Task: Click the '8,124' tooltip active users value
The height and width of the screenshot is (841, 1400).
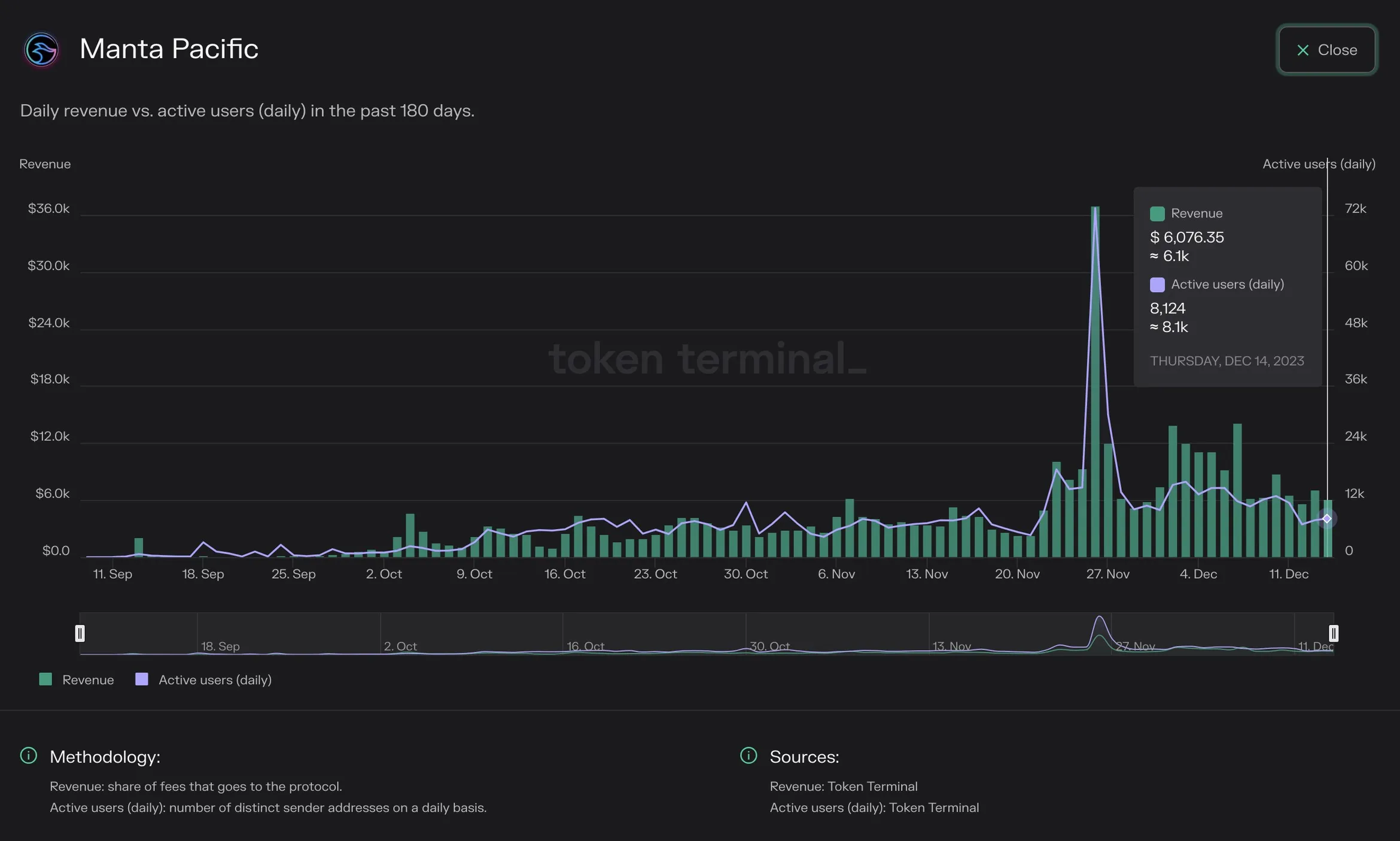Action: pos(1167,308)
